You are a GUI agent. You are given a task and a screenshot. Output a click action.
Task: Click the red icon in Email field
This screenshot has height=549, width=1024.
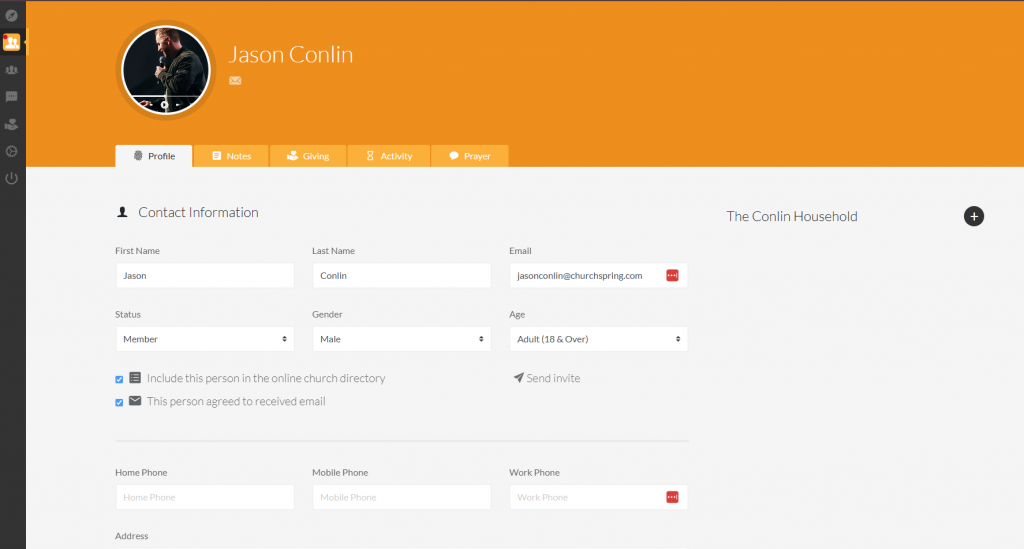tap(672, 275)
